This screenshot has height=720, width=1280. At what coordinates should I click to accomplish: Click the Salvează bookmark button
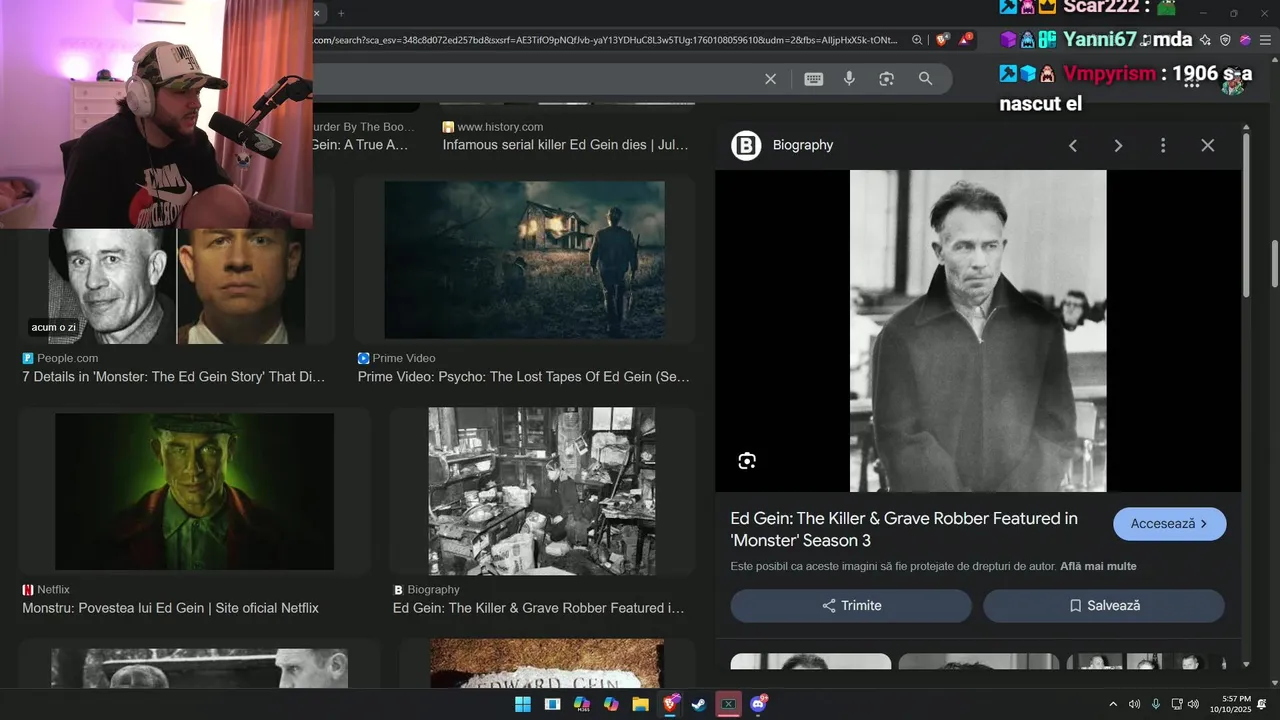pyautogui.click(x=1104, y=606)
